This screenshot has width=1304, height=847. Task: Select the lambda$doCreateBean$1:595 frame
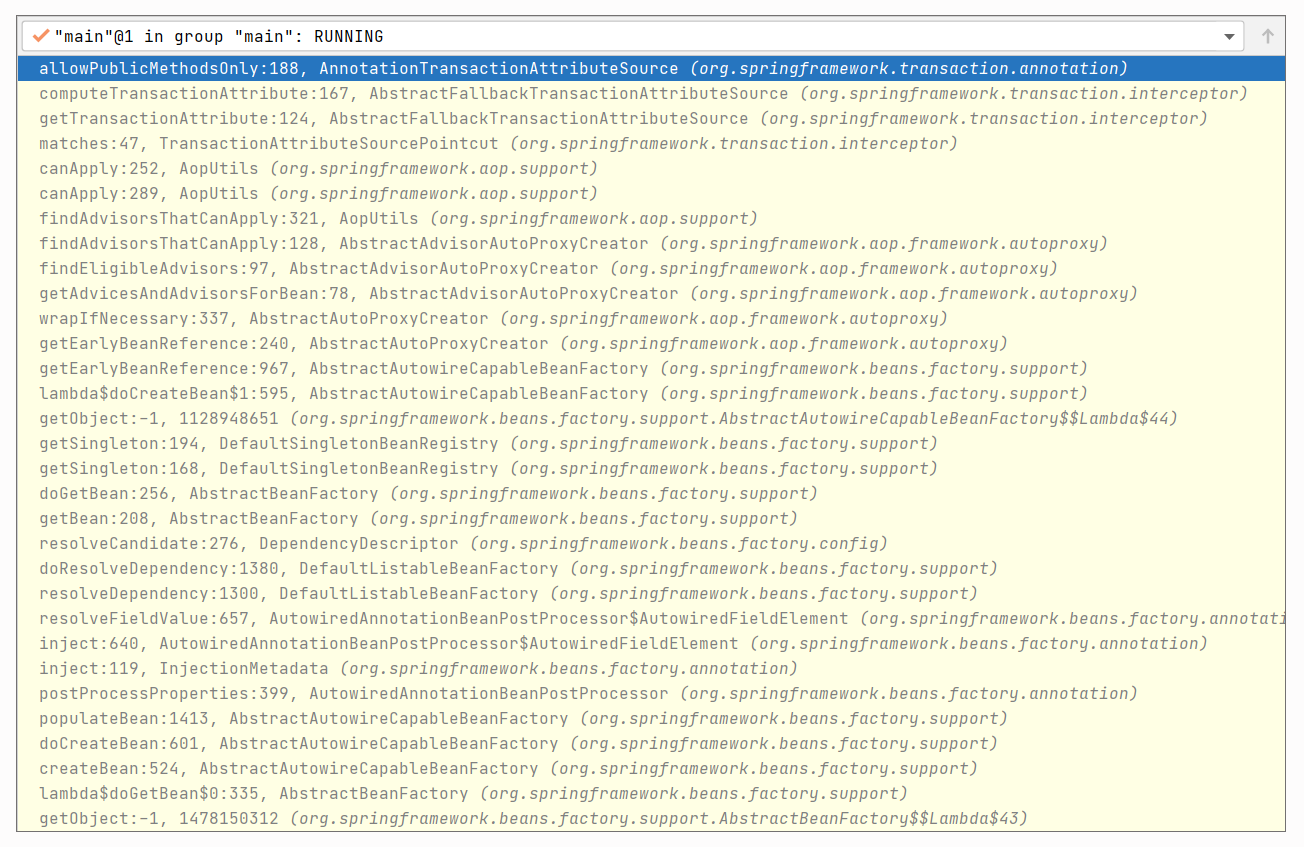[562, 394]
